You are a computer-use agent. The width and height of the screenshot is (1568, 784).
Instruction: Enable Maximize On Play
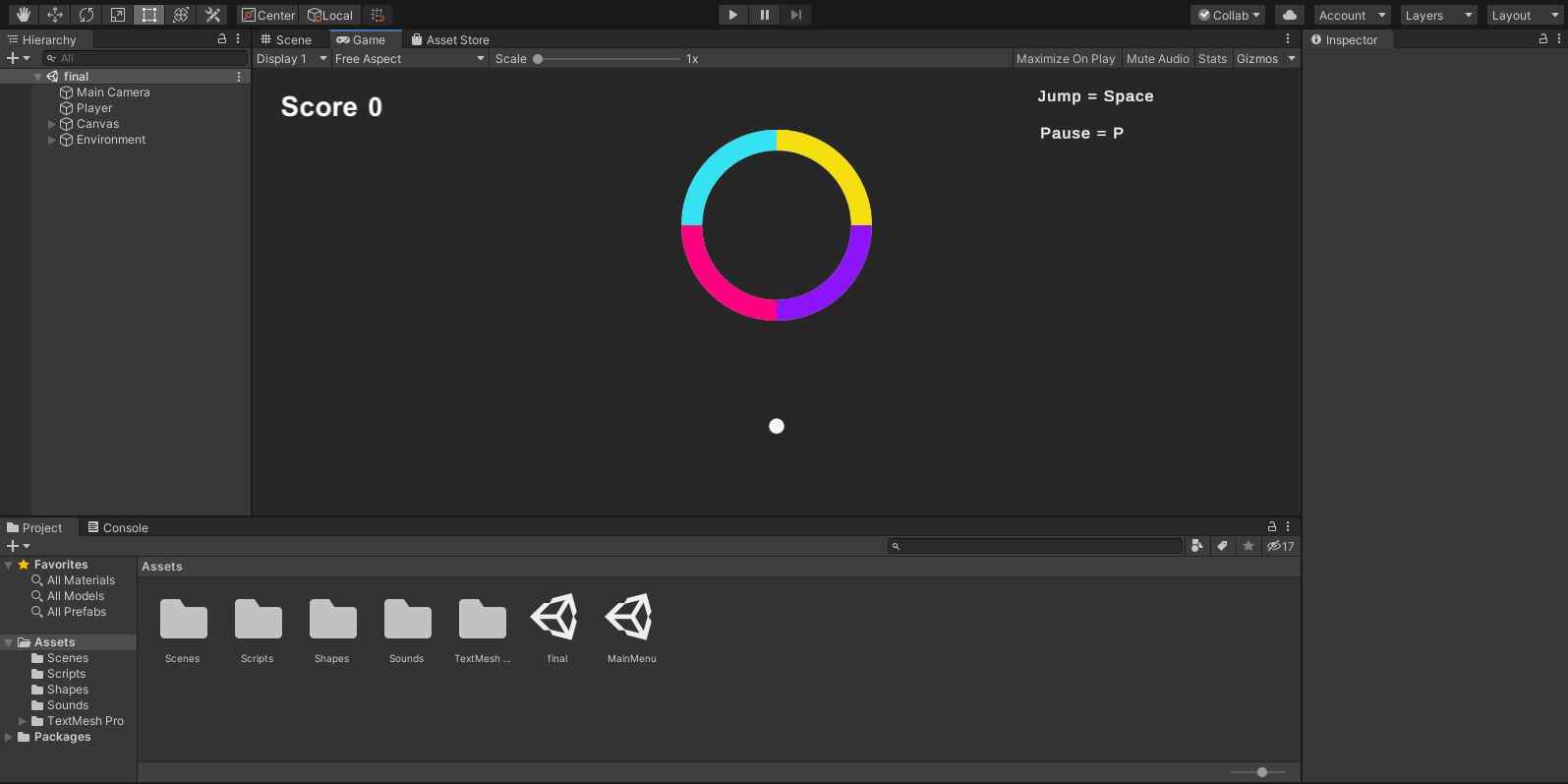pyautogui.click(x=1066, y=59)
